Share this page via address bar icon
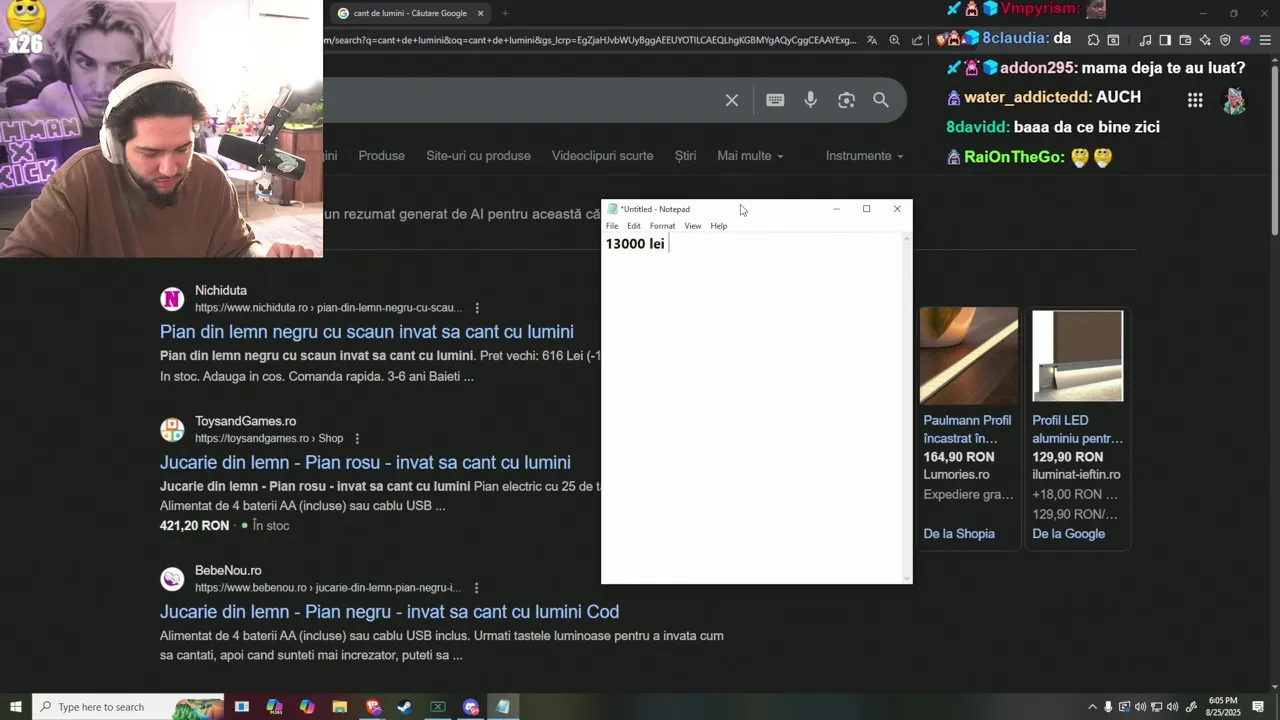The height and width of the screenshot is (720, 1280). coord(917,40)
